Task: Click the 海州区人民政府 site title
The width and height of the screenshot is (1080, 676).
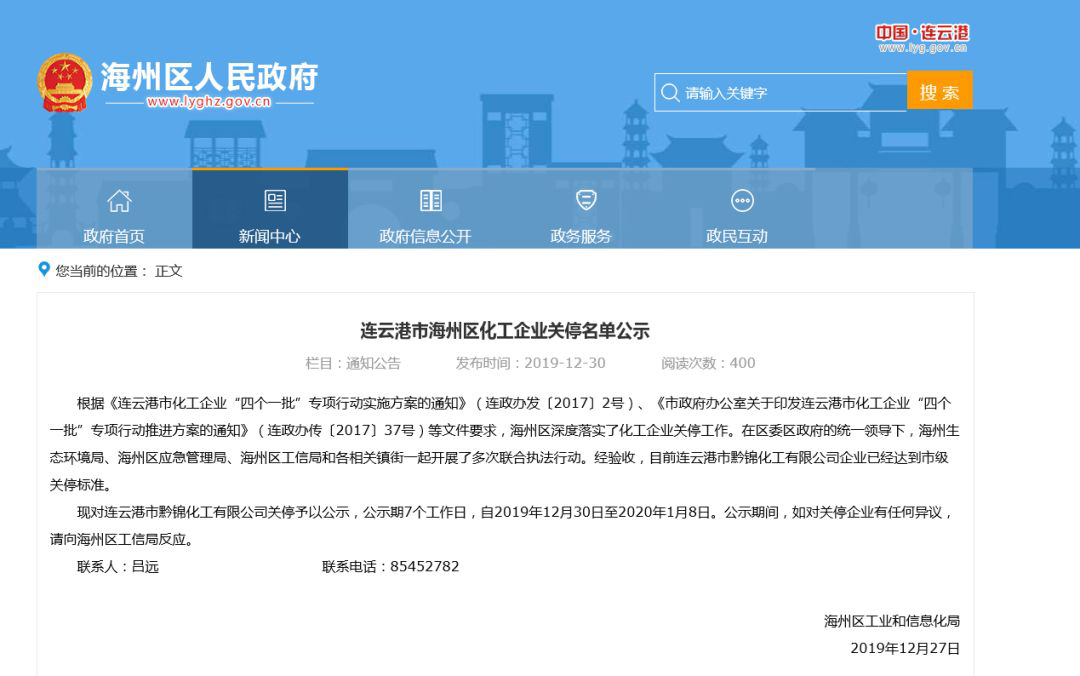Action: pyautogui.click(x=209, y=76)
